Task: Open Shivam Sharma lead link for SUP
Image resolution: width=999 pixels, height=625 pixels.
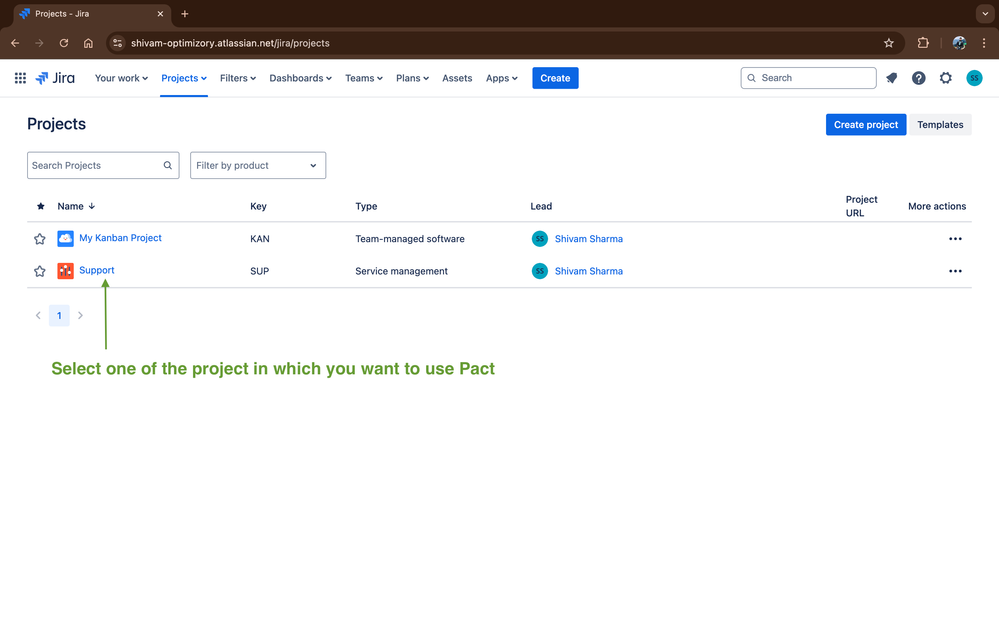Action: [589, 271]
